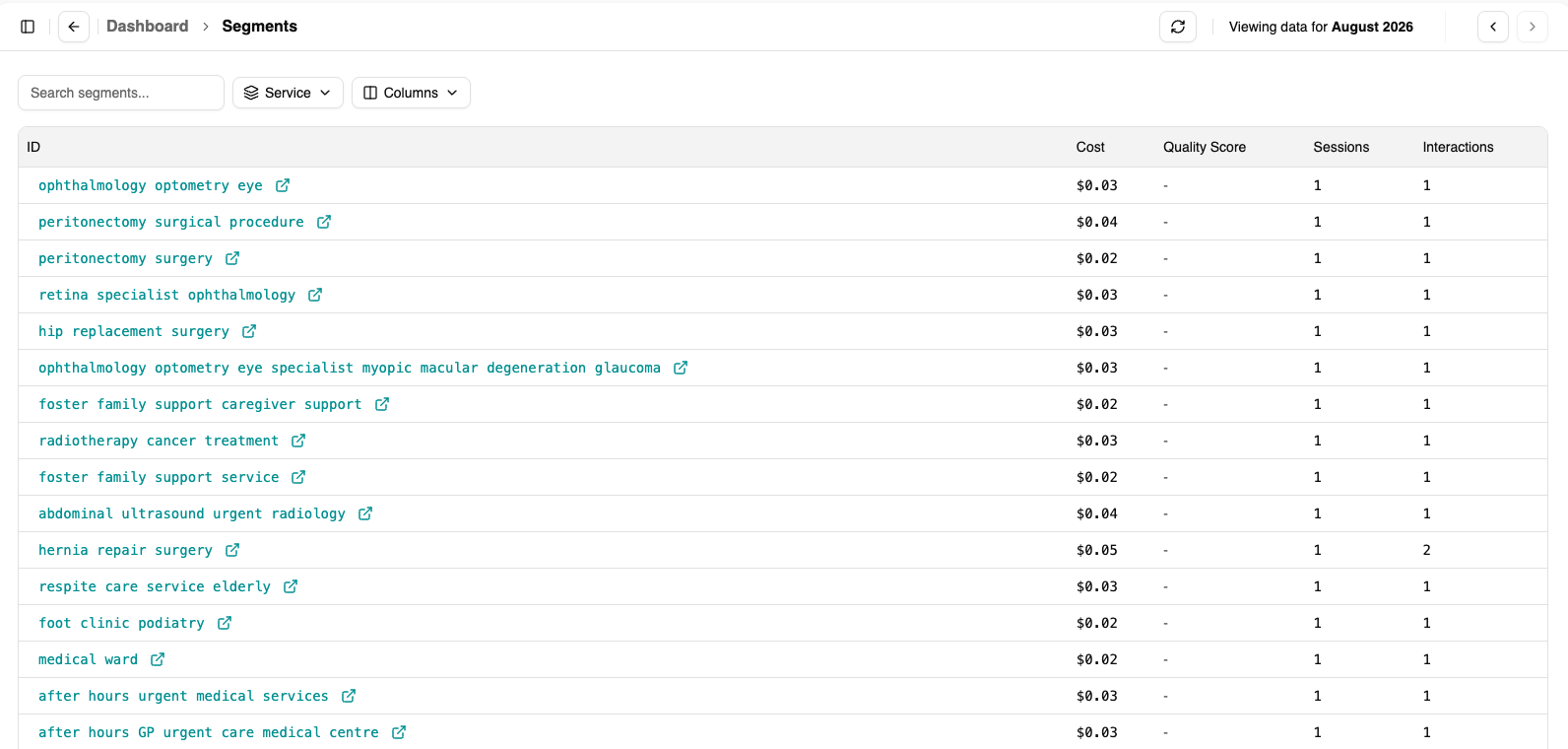Image resolution: width=1568 pixels, height=749 pixels.
Task: Select the $0.04 cost for peritonectomy surgical procedure
Action: pos(1097,222)
